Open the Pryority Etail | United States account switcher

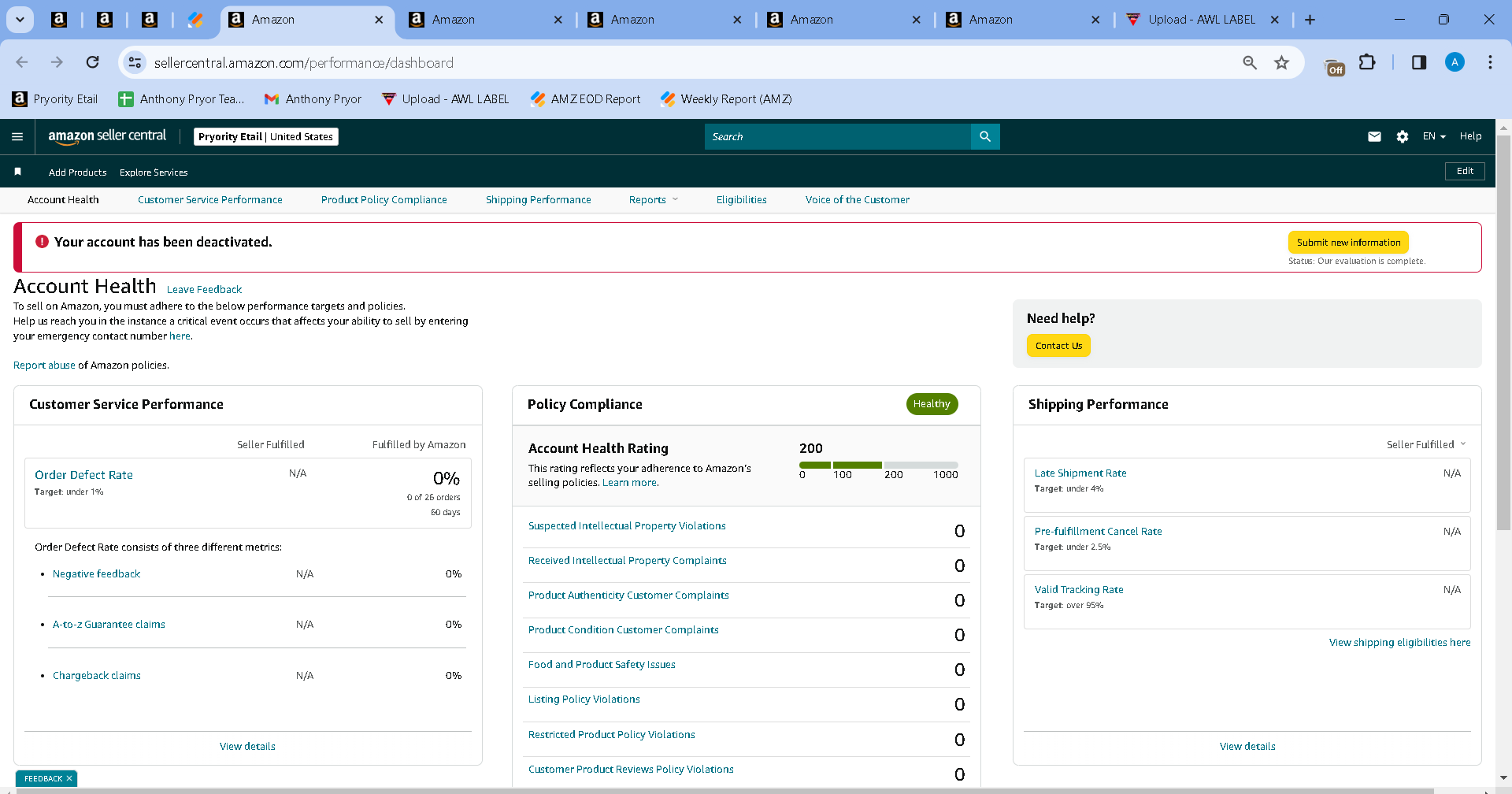(x=266, y=137)
